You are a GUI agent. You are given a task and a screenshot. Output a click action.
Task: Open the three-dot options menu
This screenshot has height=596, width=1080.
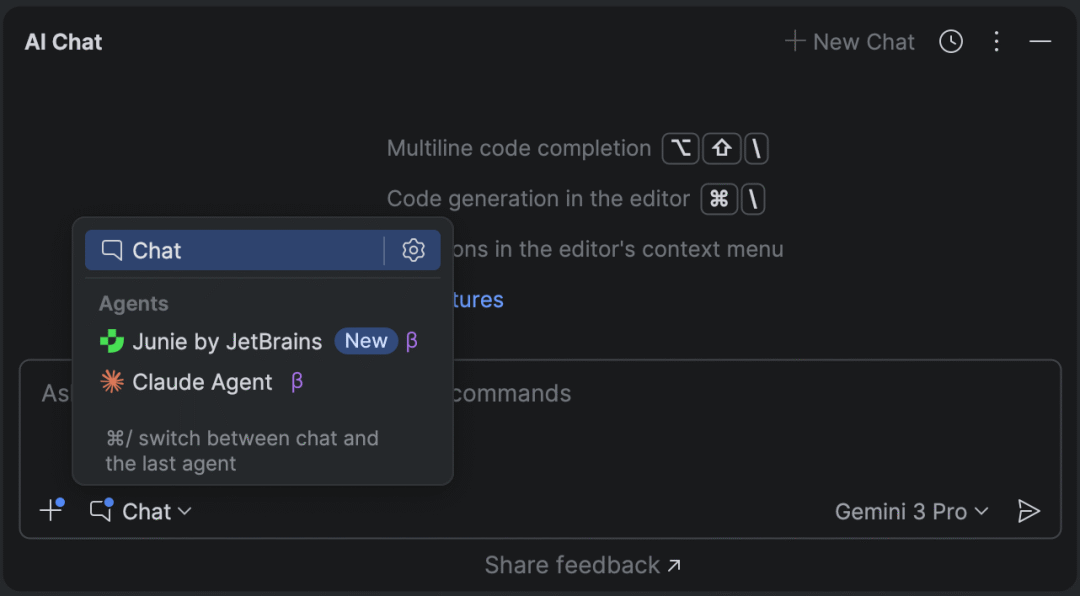coord(996,41)
